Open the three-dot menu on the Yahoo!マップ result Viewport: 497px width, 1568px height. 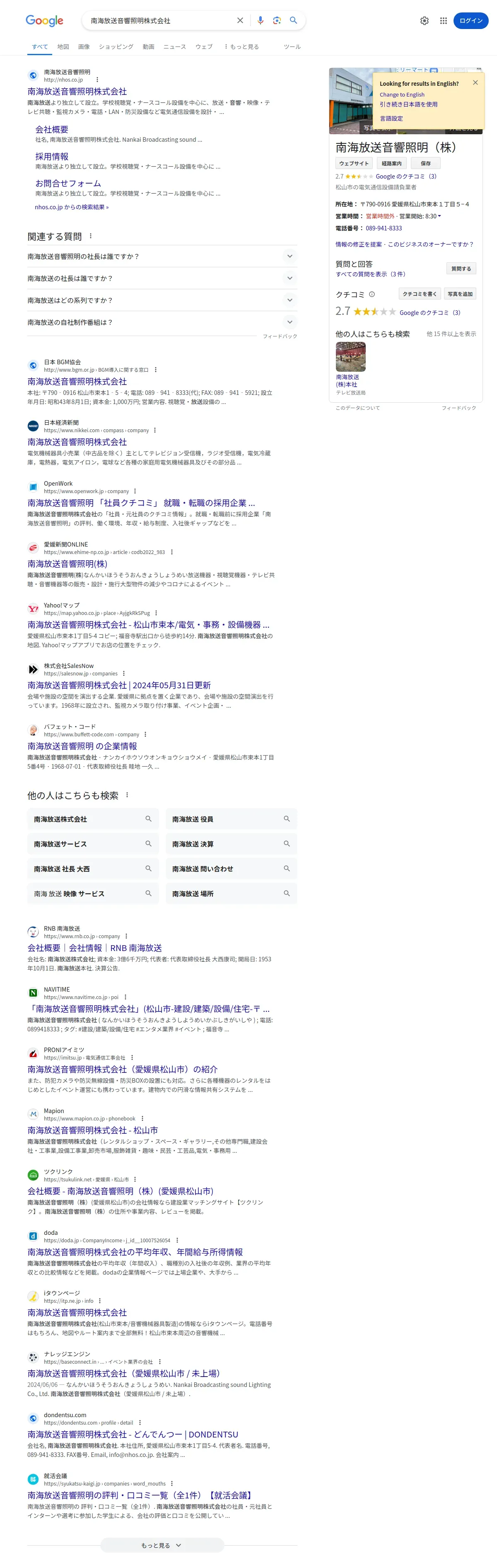tap(156, 613)
